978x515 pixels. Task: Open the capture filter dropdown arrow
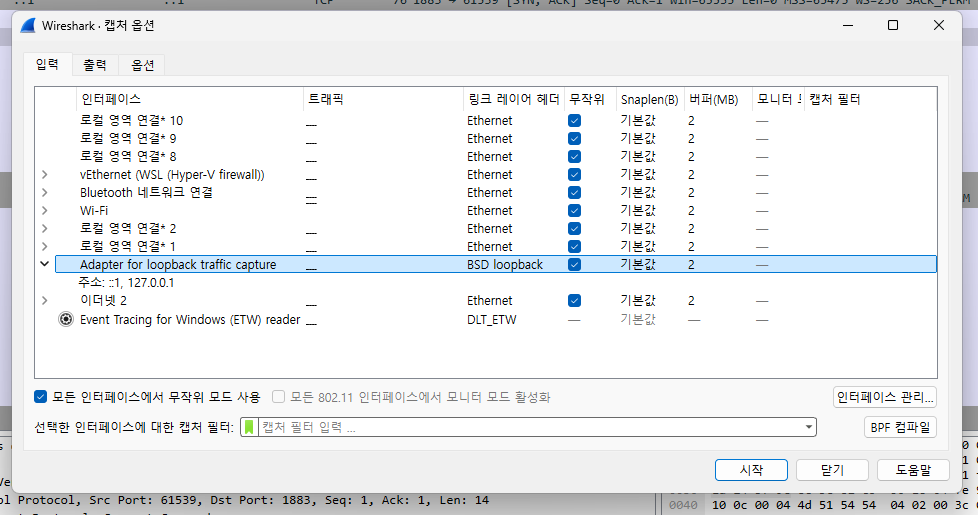808,427
